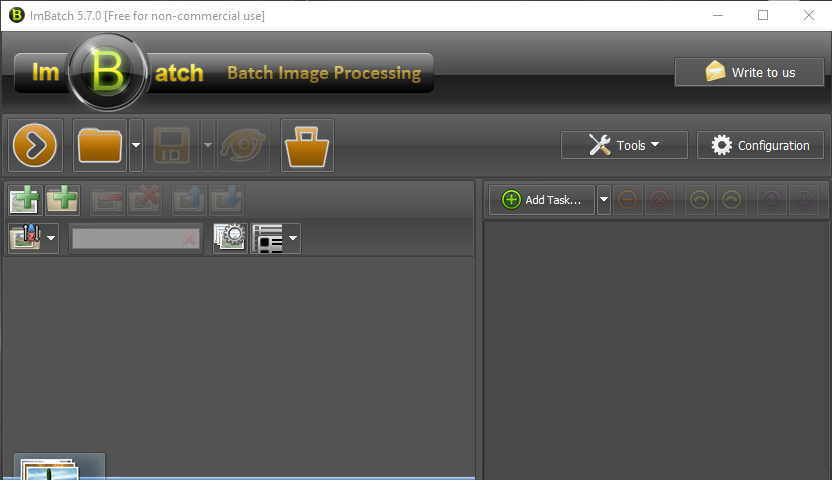Viewport: 832px width, 480px height.
Task: Click Add Task button
Action: [542, 200]
